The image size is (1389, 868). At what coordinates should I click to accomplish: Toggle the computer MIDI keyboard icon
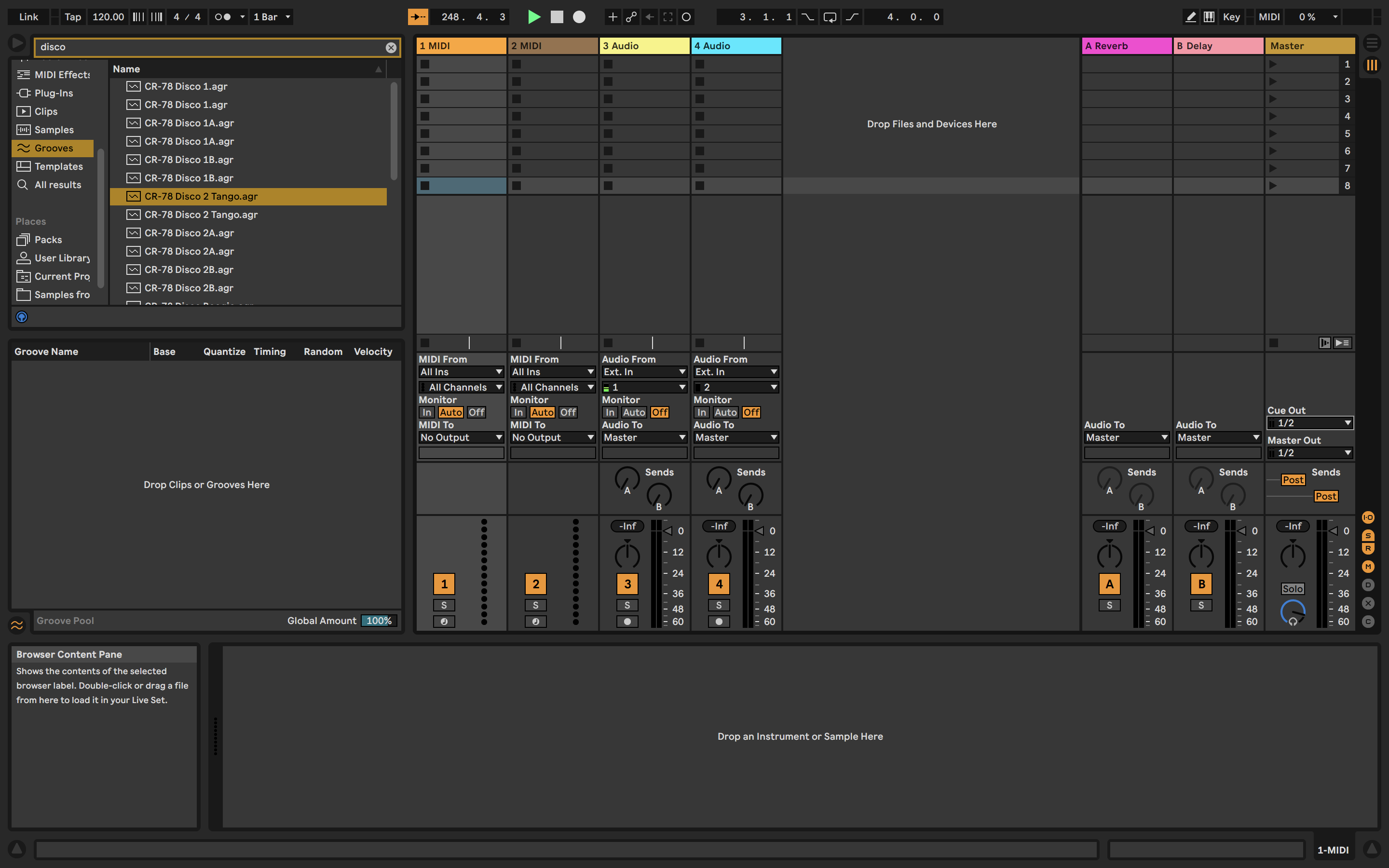coord(1209,17)
